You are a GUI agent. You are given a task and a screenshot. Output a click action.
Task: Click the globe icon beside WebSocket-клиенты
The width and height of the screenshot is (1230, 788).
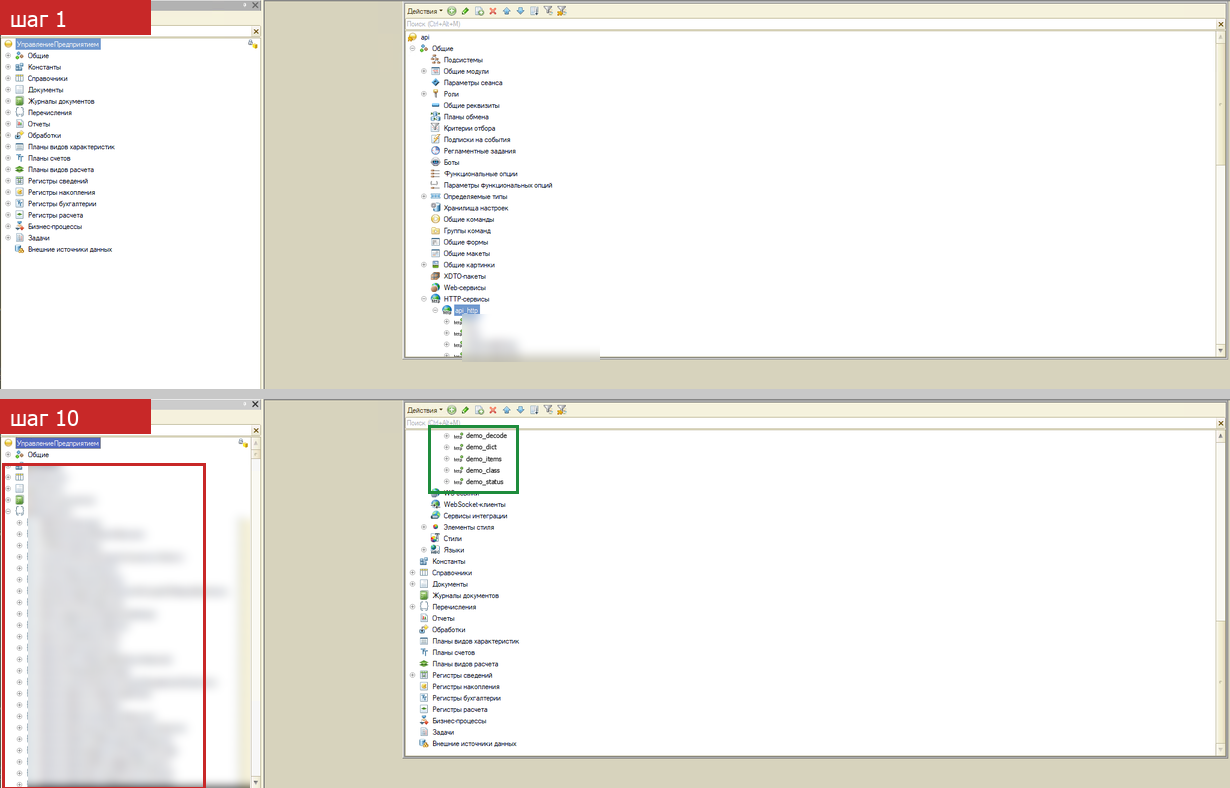pyautogui.click(x=435, y=504)
